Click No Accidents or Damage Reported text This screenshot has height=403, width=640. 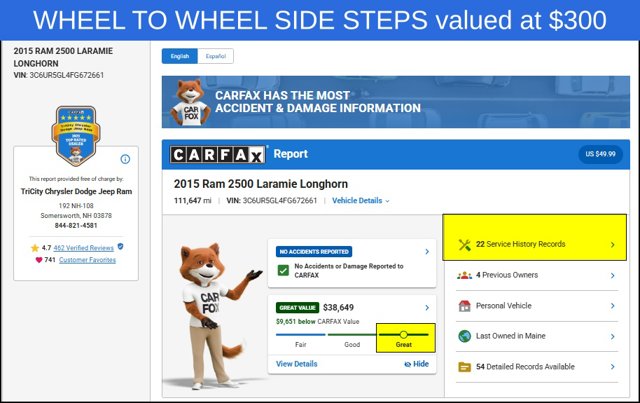point(349,270)
